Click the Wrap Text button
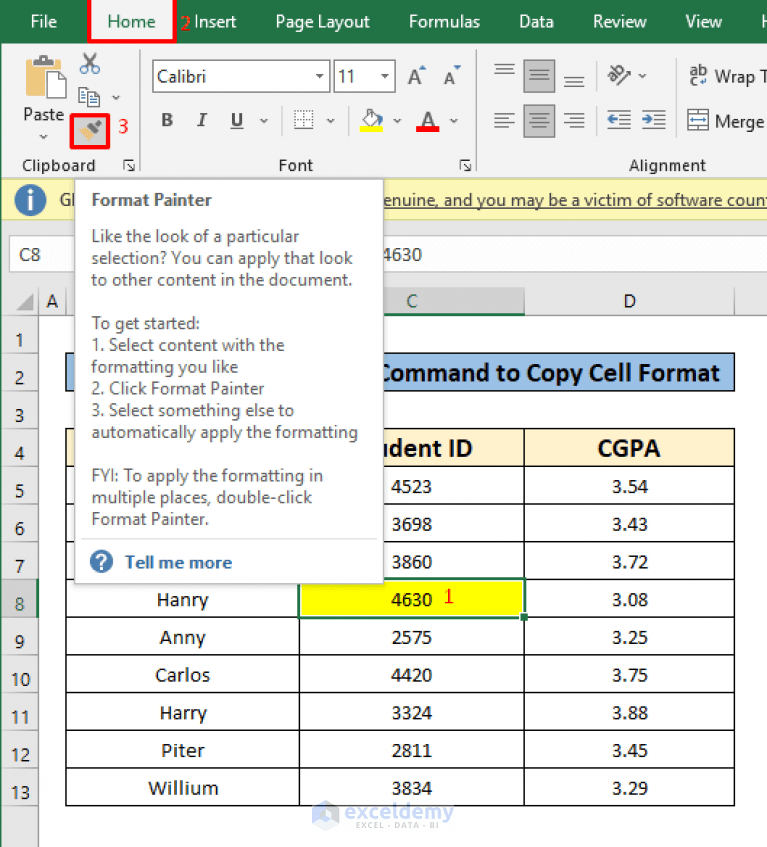767x847 pixels. (x=727, y=76)
